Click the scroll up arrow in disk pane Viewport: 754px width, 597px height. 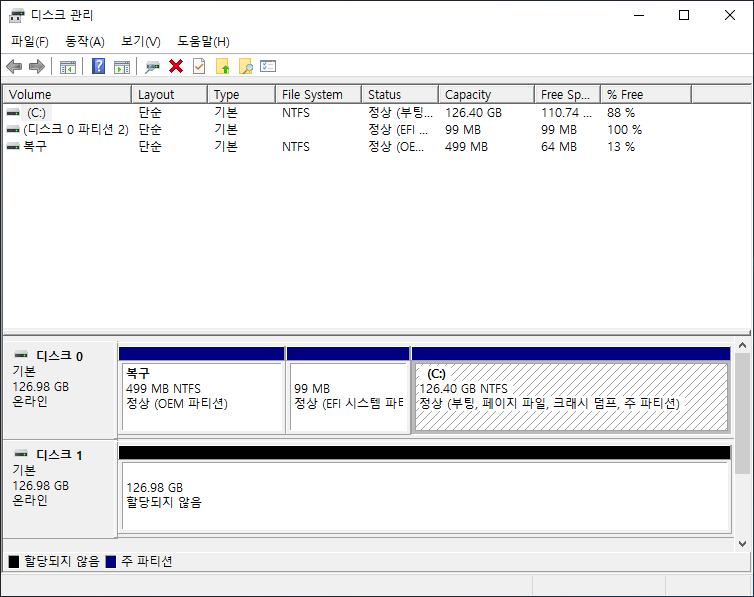point(742,345)
